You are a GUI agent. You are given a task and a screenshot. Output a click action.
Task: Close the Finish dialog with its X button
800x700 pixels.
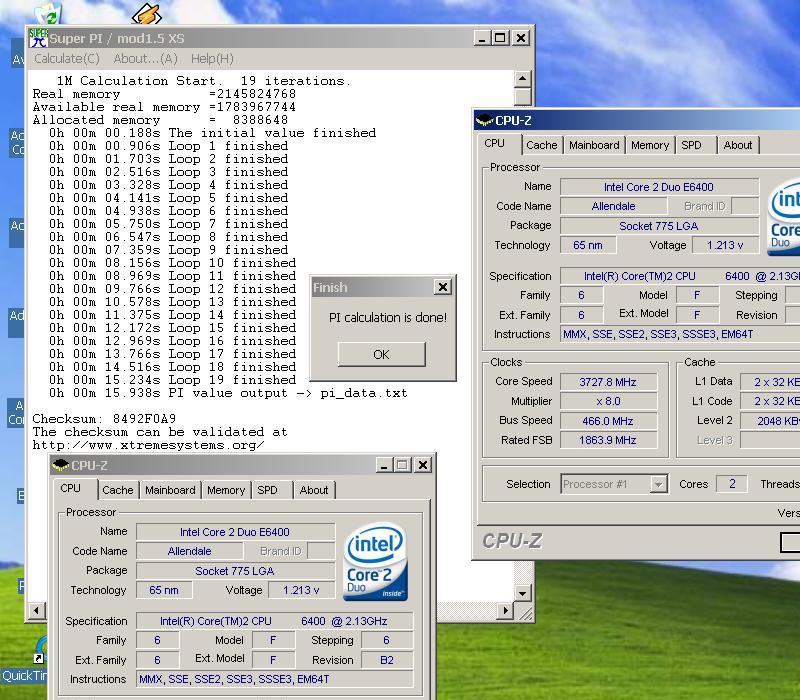443,287
